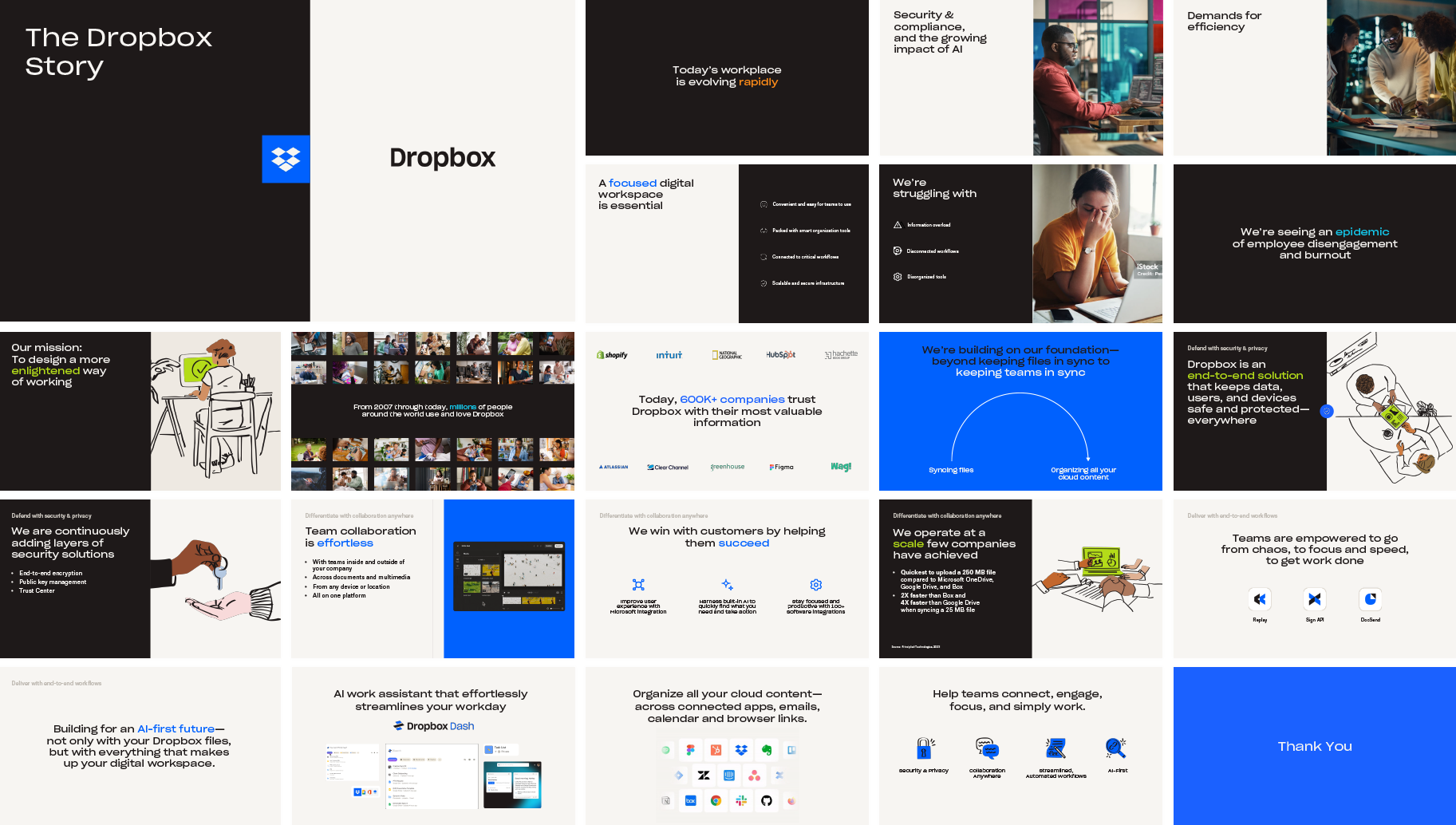Click the dog-at-desk mission illustration
The height and width of the screenshot is (825, 1456).
(215, 411)
